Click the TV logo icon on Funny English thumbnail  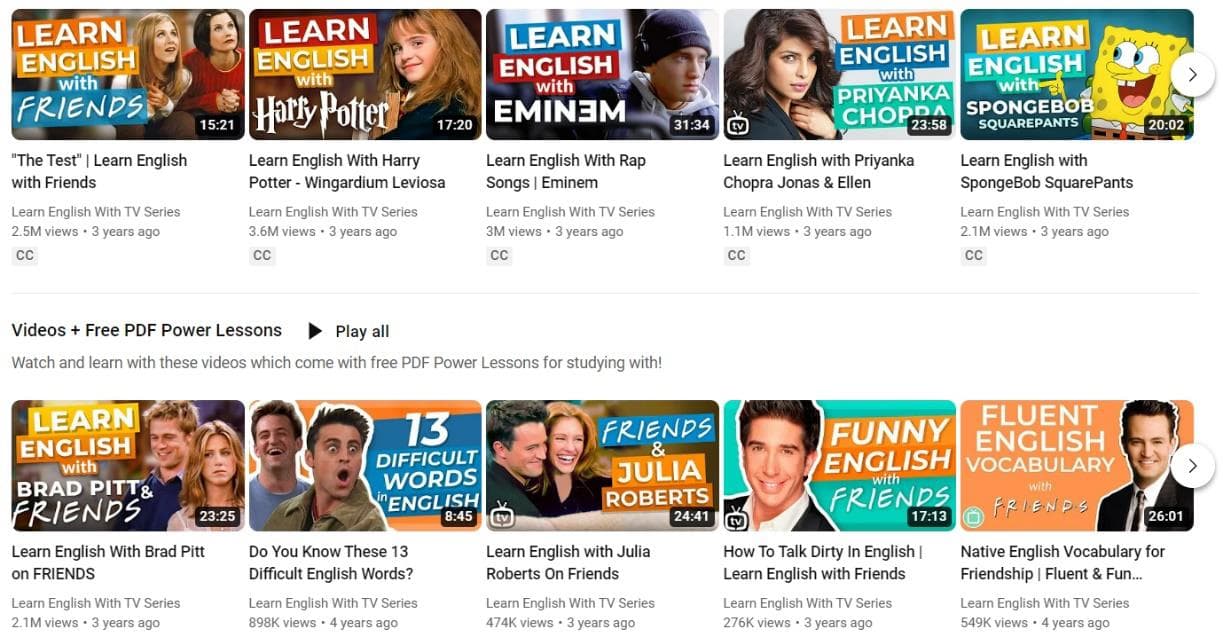tap(738, 516)
